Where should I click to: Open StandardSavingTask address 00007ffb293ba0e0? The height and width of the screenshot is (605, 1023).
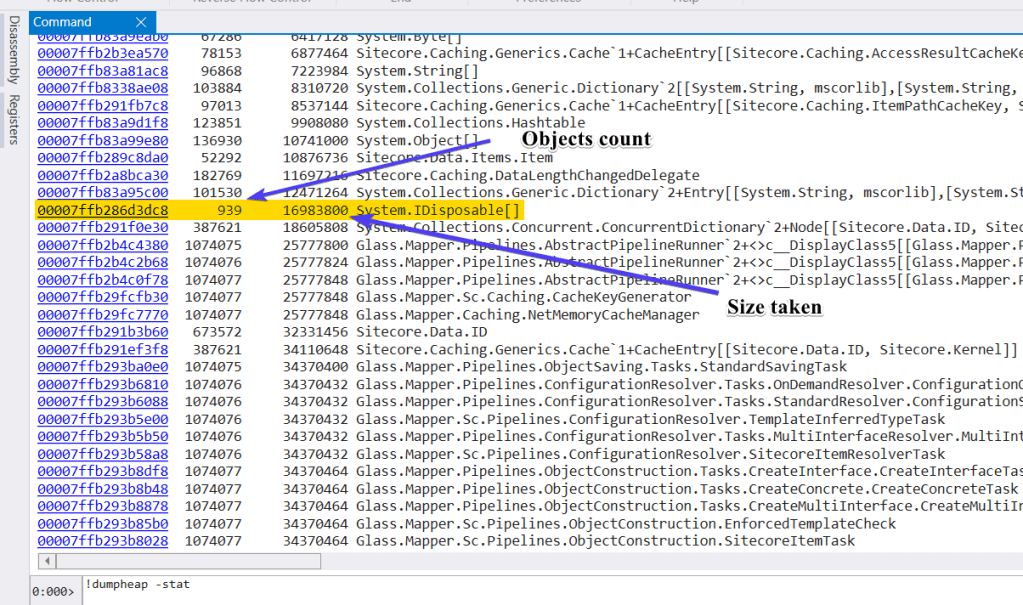[102, 367]
